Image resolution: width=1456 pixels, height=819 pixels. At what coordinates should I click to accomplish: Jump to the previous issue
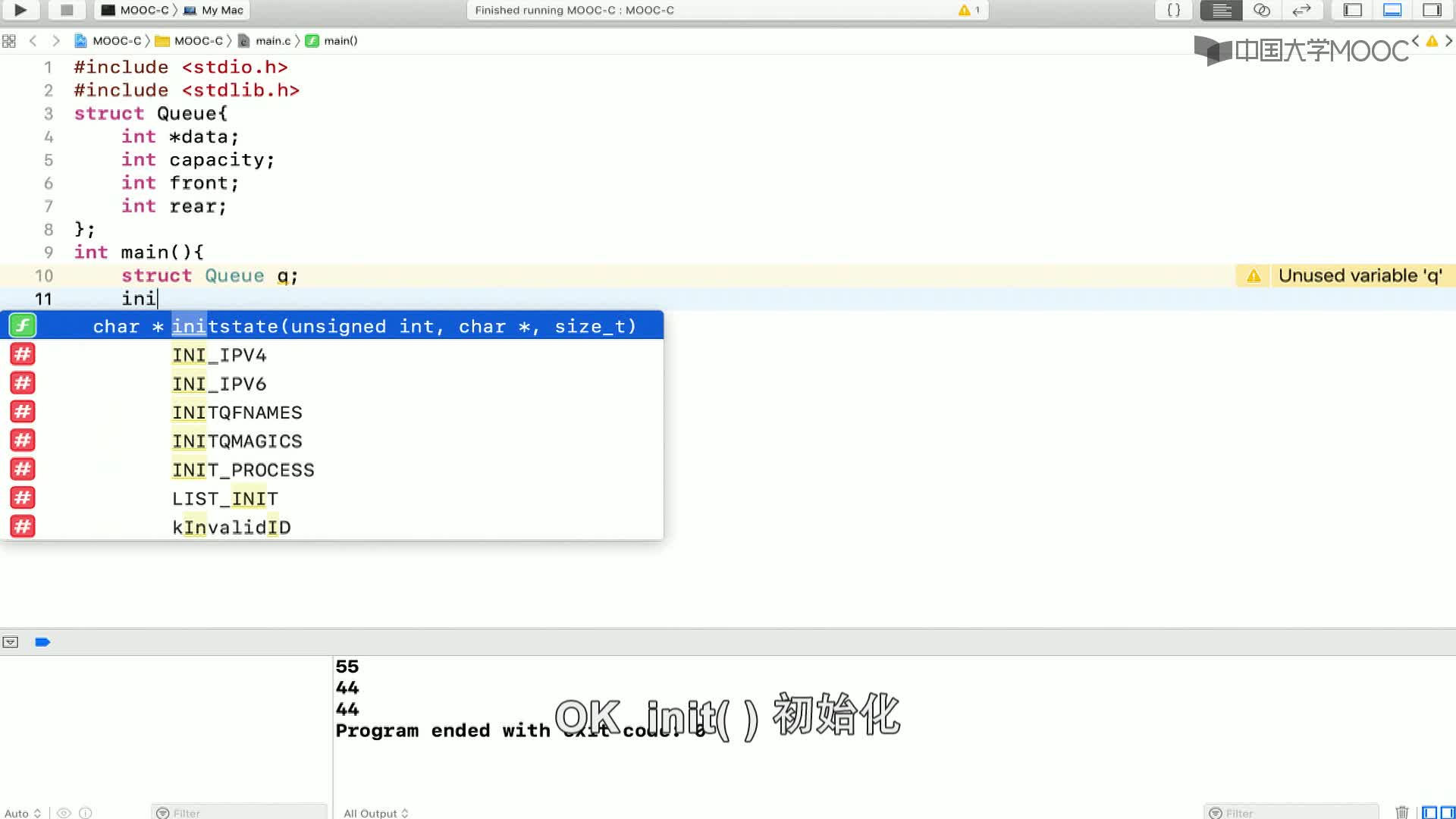1415,41
